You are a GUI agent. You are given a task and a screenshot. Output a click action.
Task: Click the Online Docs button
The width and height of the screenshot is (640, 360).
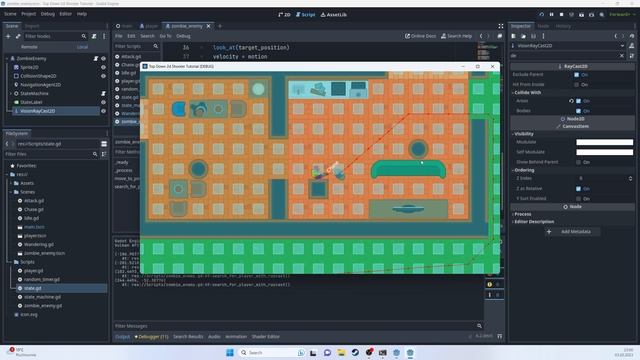pyautogui.click(x=420, y=36)
